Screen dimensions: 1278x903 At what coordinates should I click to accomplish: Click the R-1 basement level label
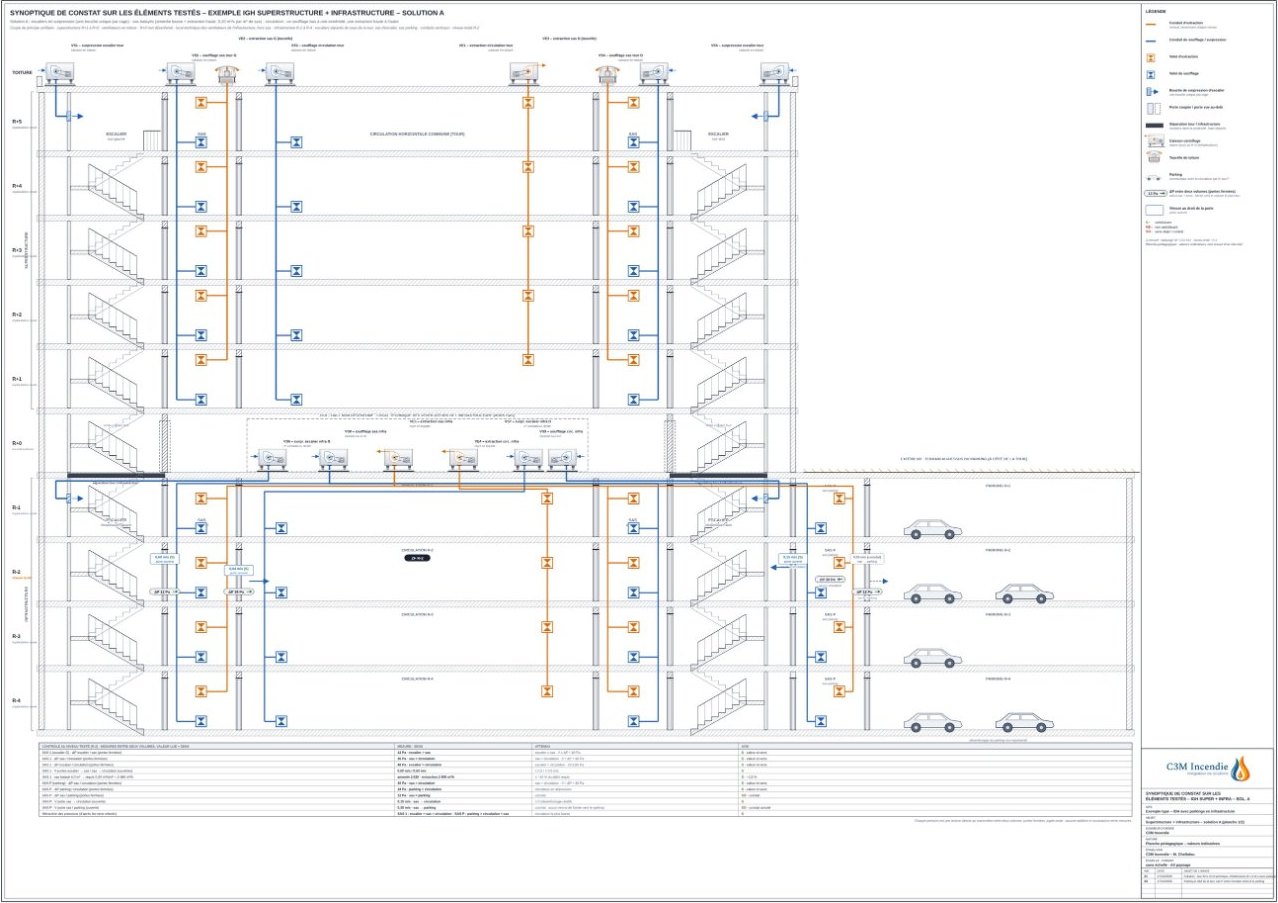coord(17,508)
